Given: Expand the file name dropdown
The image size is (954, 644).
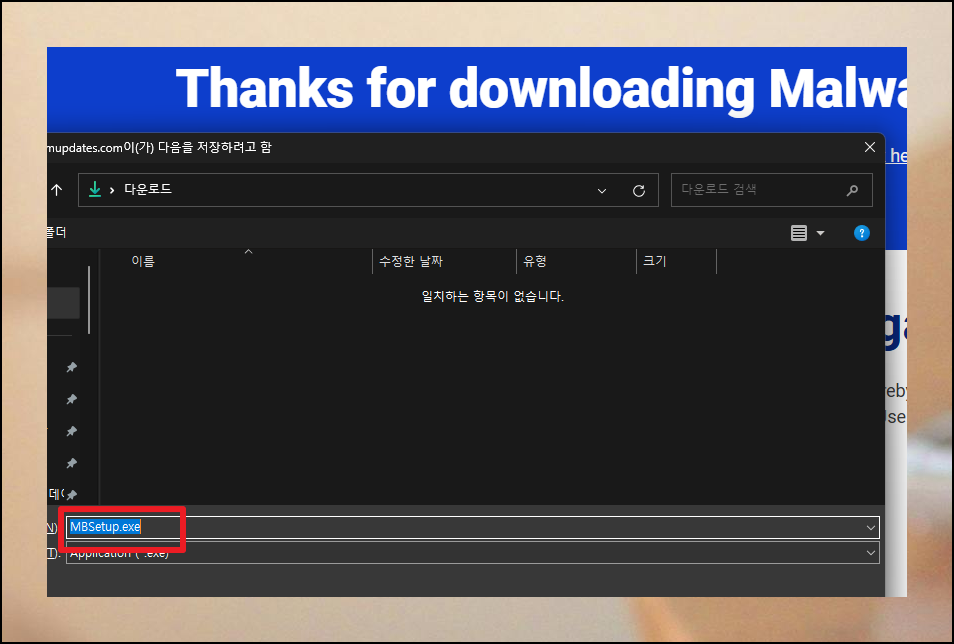Looking at the screenshot, I should click(871, 528).
